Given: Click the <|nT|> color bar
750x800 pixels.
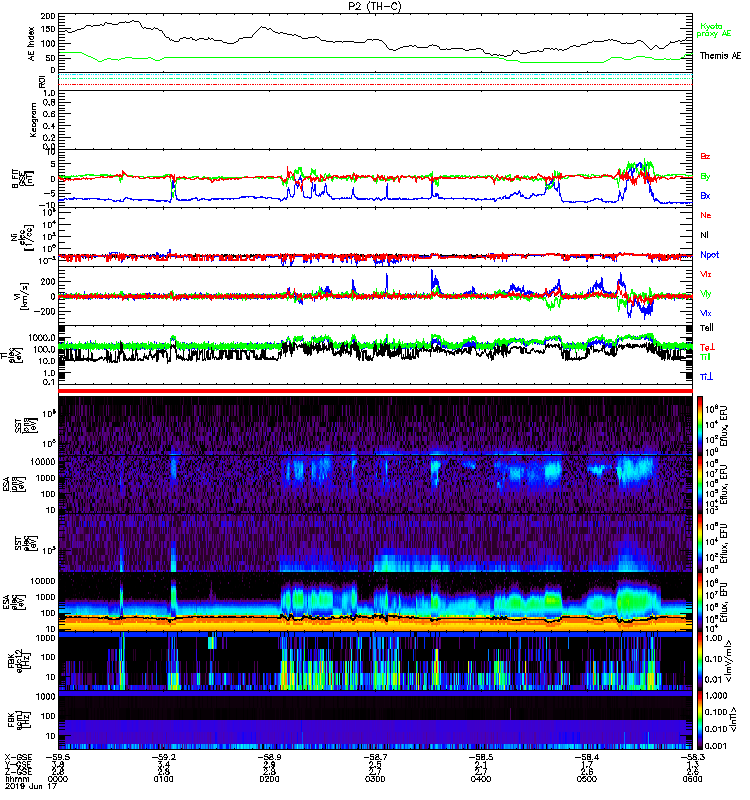Looking at the screenshot, I should click(700, 719).
